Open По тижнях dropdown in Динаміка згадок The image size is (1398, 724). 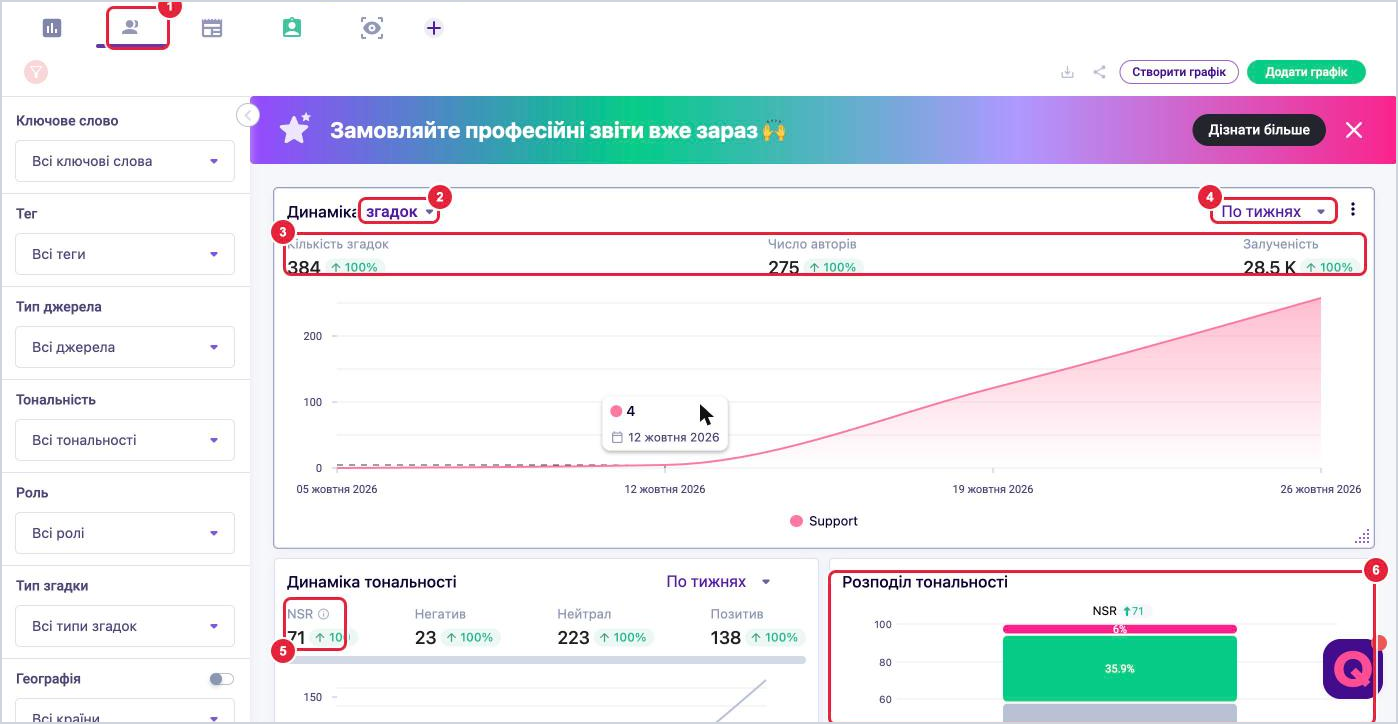1274,212
